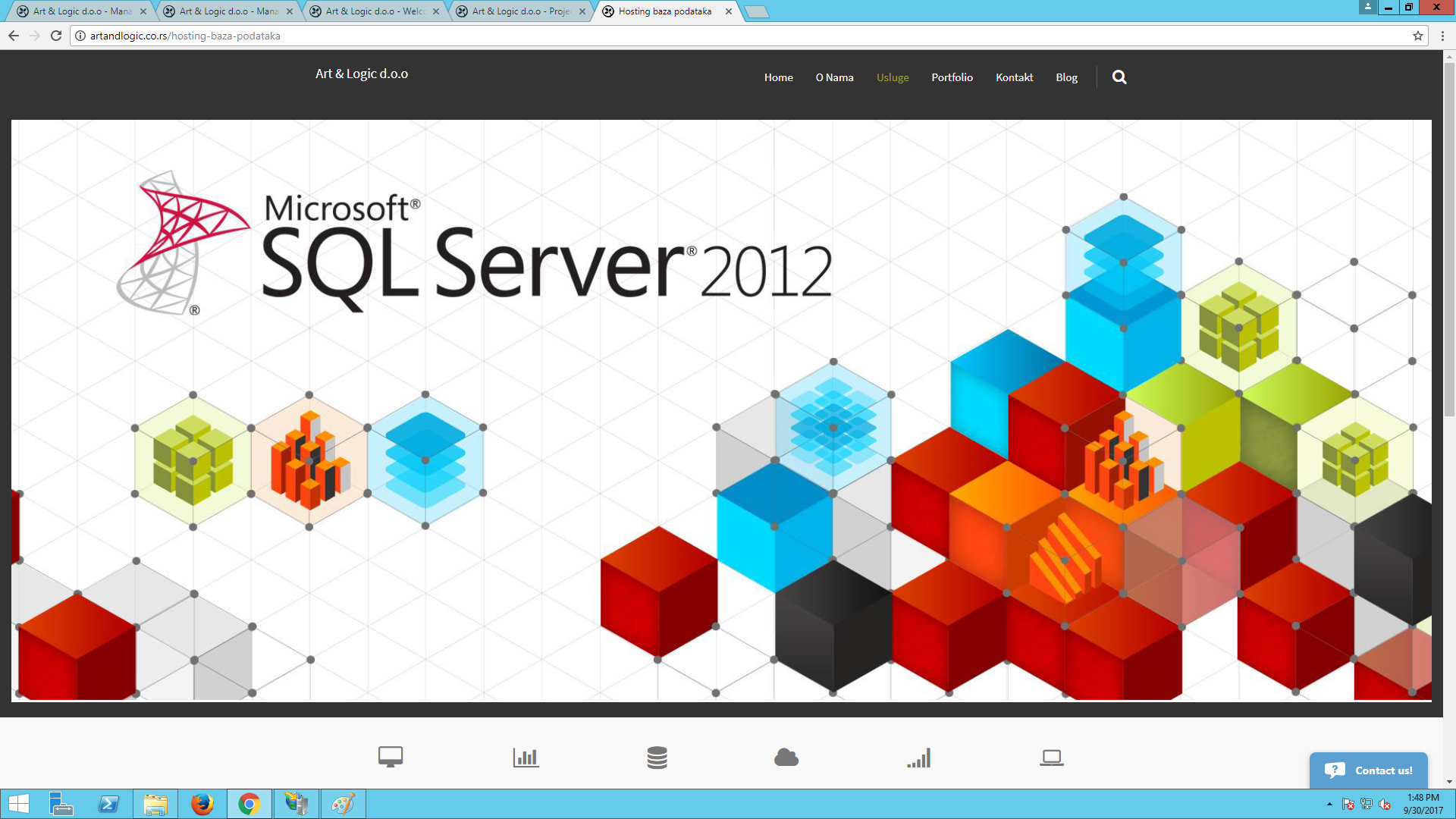Open the Chrome three-dot menu
The height and width of the screenshot is (819, 1456).
point(1442,36)
